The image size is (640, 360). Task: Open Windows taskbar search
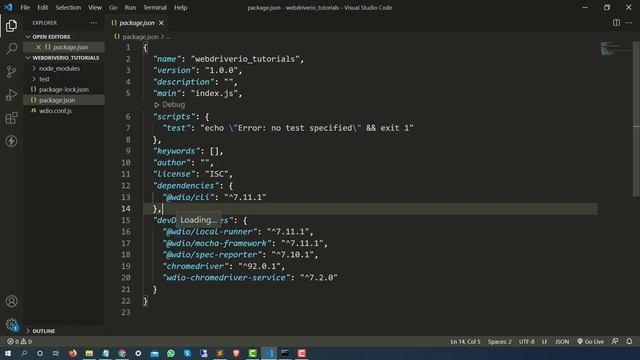24,353
